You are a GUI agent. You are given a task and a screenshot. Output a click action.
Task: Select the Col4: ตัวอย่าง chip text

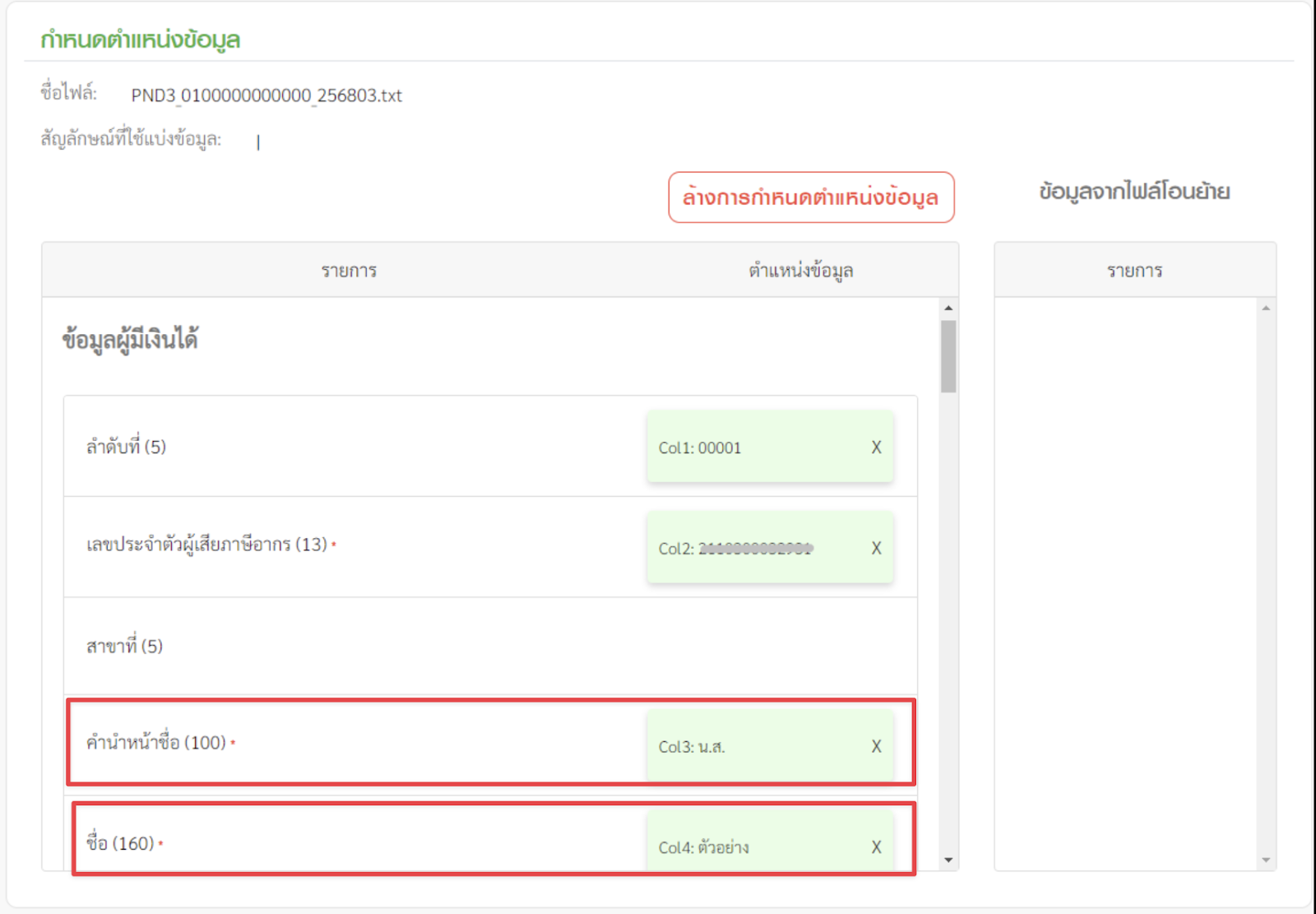(x=703, y=847)
